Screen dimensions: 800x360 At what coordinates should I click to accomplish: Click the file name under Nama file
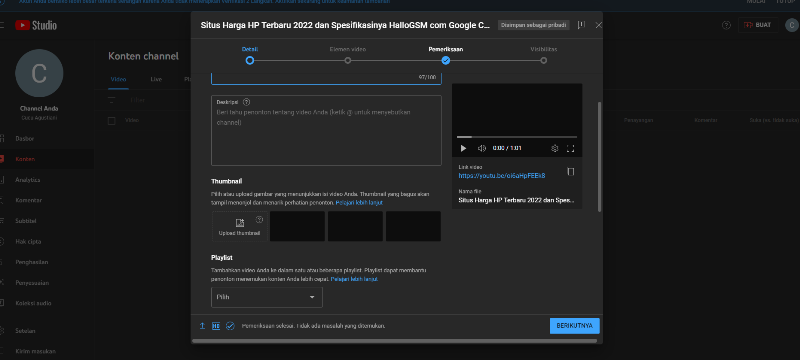pyautogui.click(x=517, y=200)
